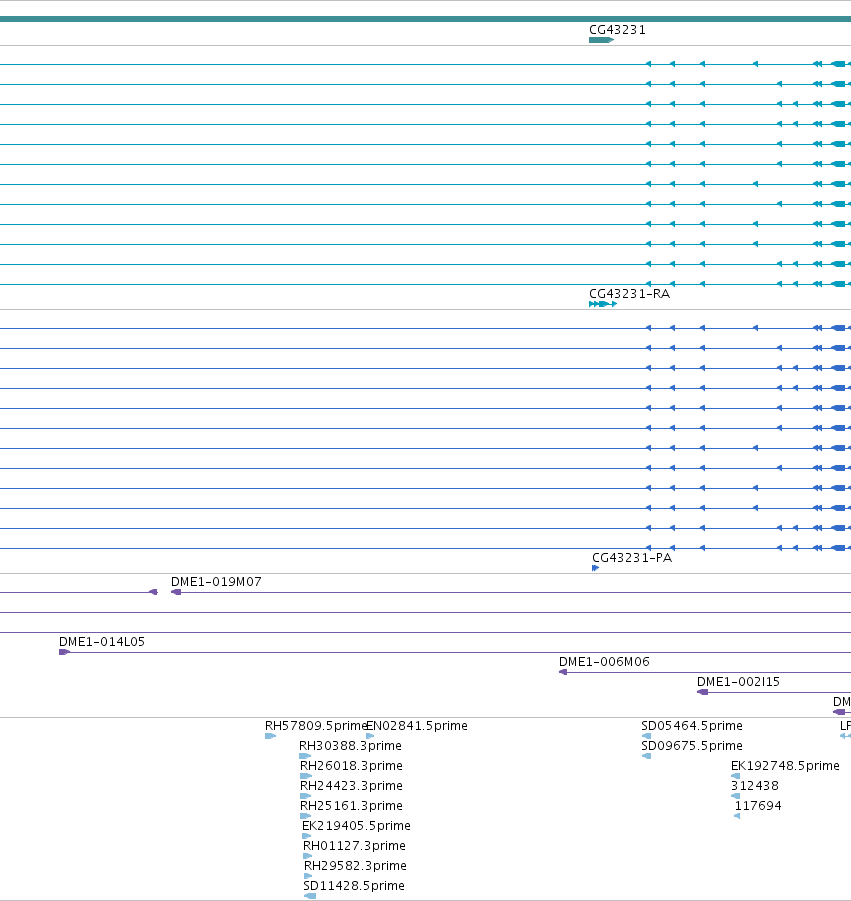Select the CG43231-RA transcript glyph
Image resolution: width=851 pixels, height=901 pixels.
click(x=603, y=304)
